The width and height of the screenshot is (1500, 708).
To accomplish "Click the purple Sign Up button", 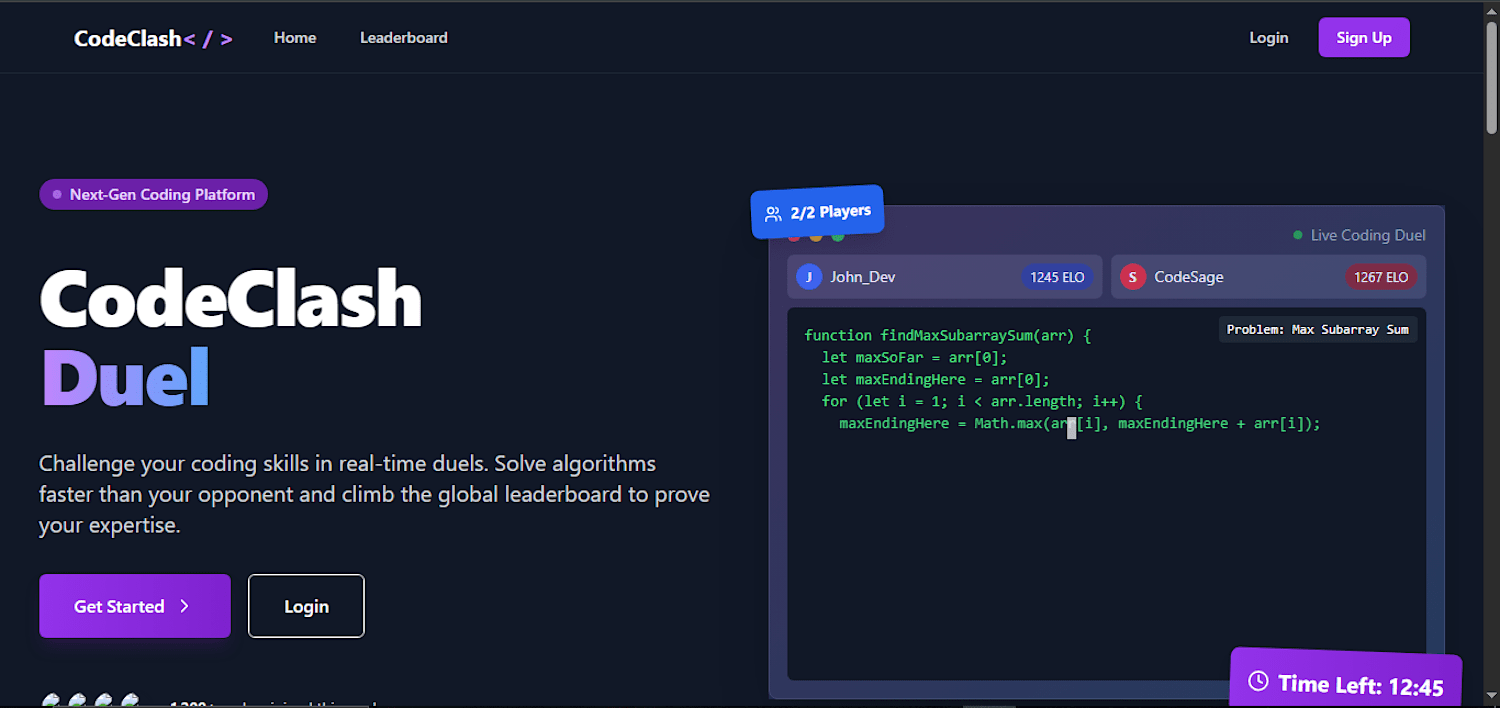I will 1364,38.
